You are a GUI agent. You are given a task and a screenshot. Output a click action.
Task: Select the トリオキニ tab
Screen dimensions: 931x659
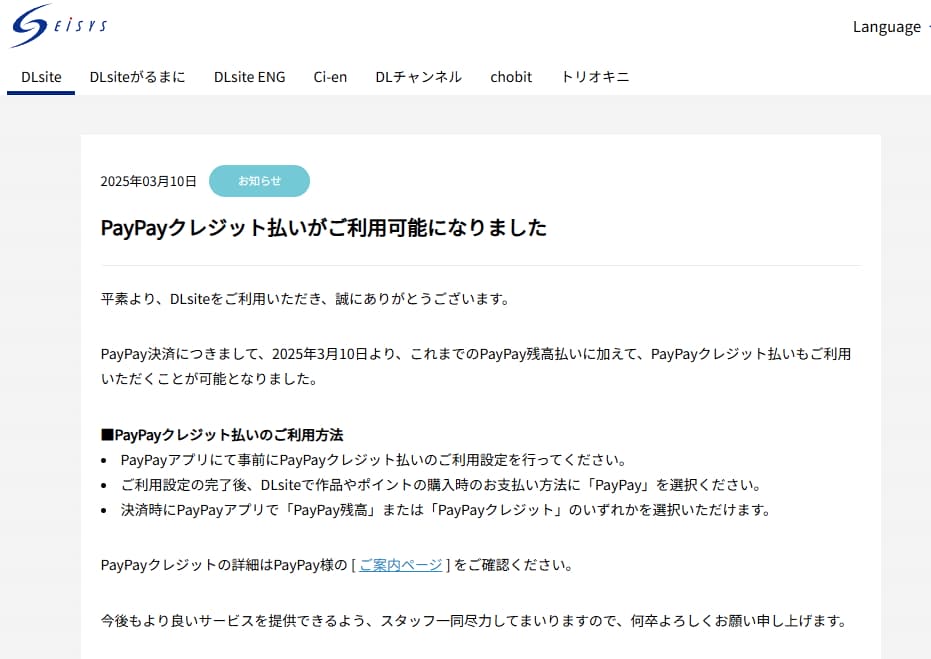tap(595, 77)
